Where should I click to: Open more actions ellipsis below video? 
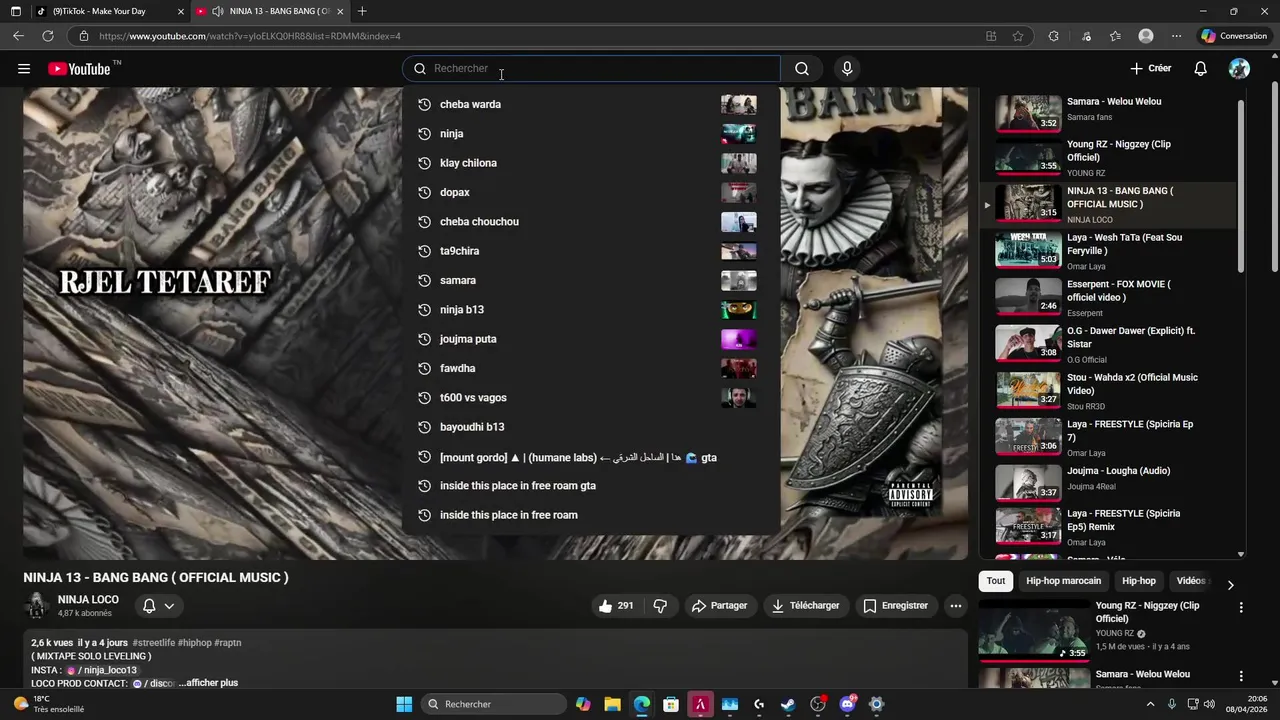pyautogui.click(x=956, y=606)
